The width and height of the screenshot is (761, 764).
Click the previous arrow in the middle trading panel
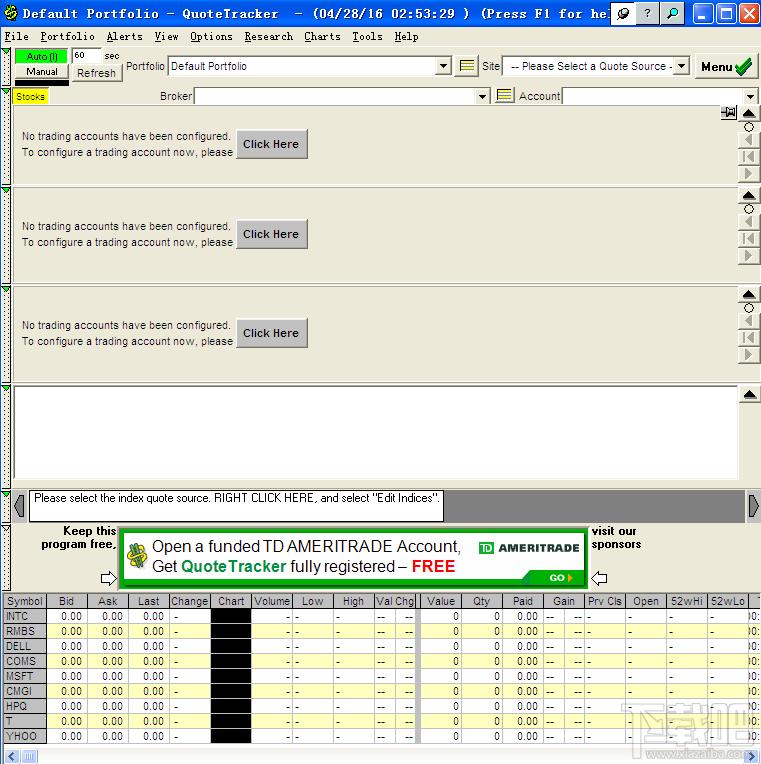pyautogui.click(x=749, y=222)
